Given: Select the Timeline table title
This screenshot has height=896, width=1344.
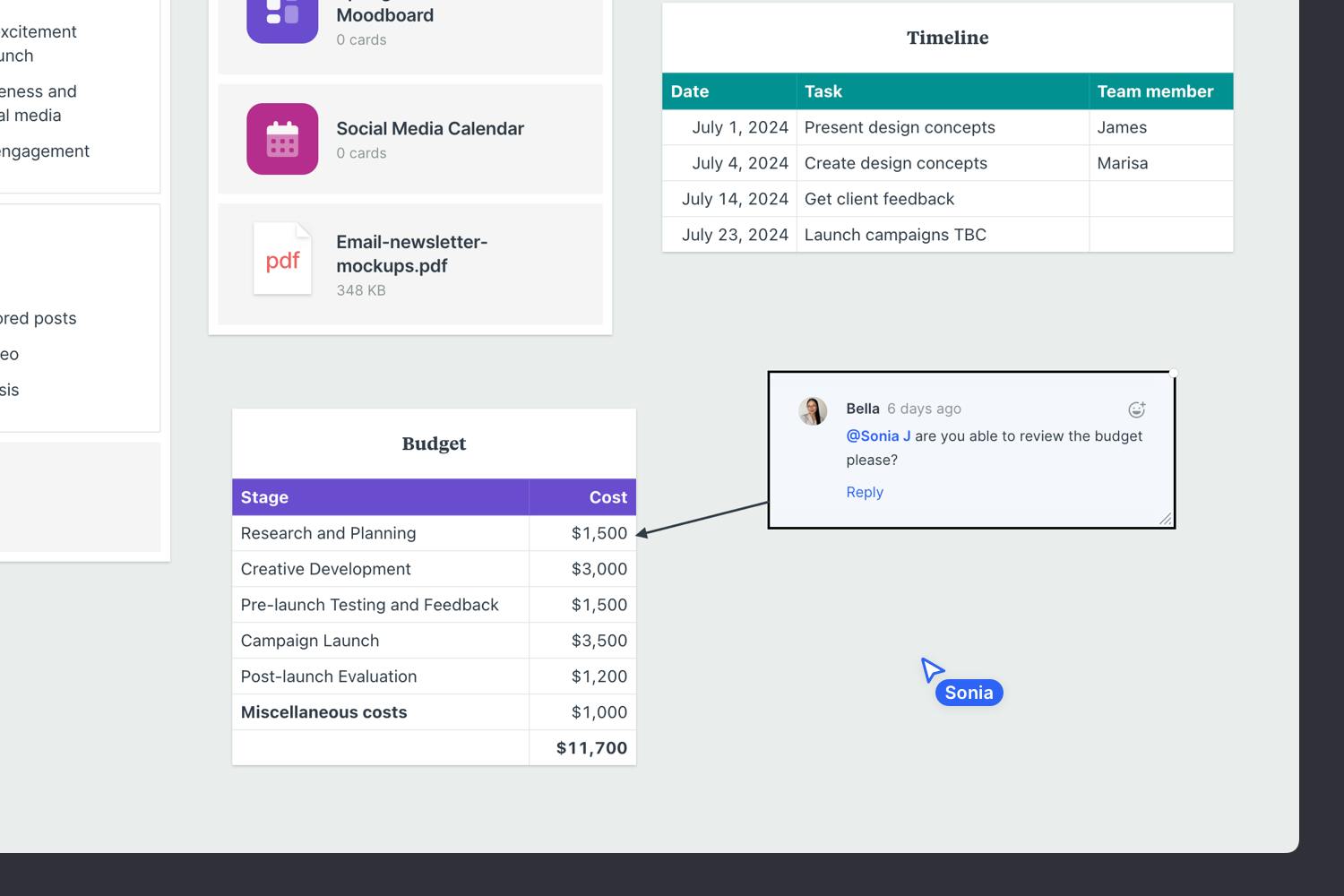Looking at the screenshot, I should point(947,38).
